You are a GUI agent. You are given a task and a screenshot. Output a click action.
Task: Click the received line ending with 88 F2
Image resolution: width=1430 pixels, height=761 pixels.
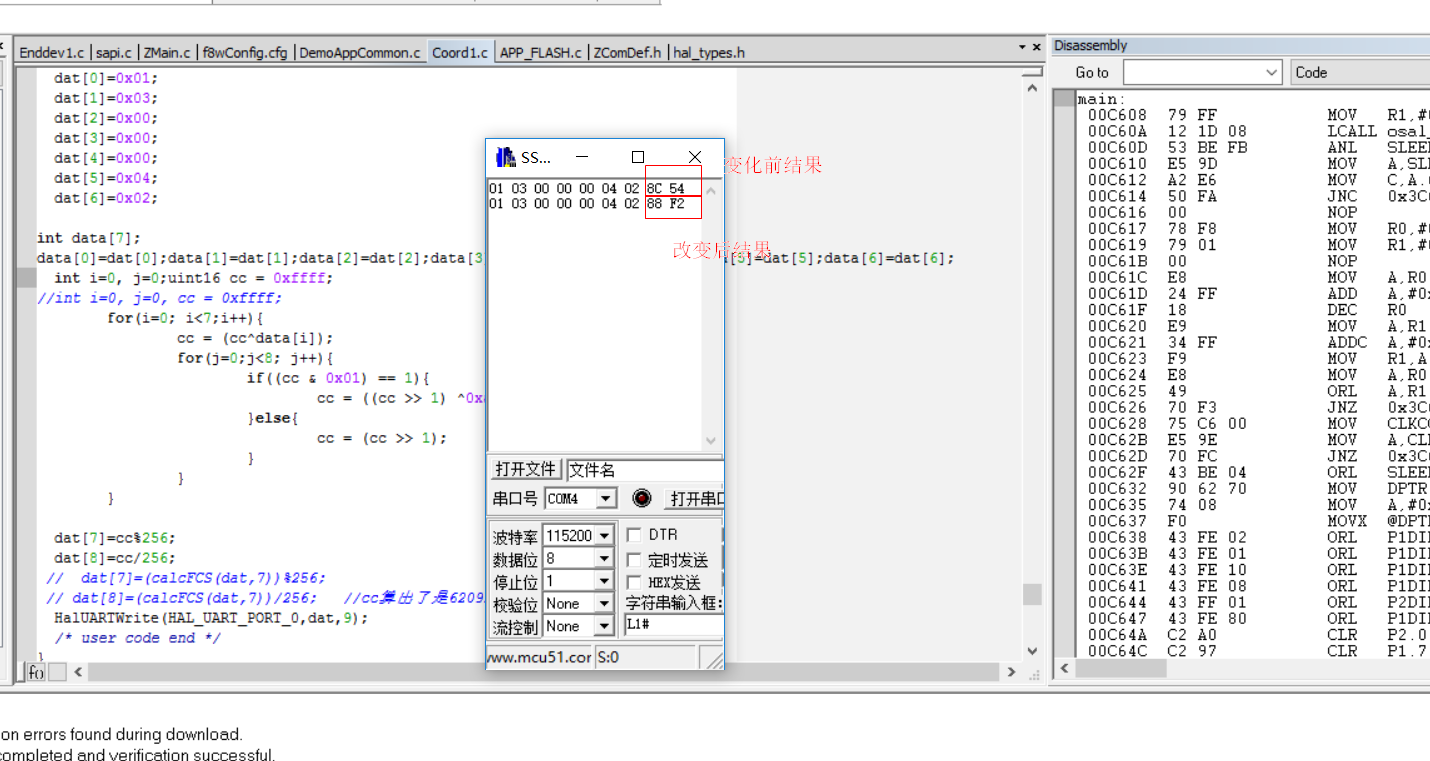point(587,204)
